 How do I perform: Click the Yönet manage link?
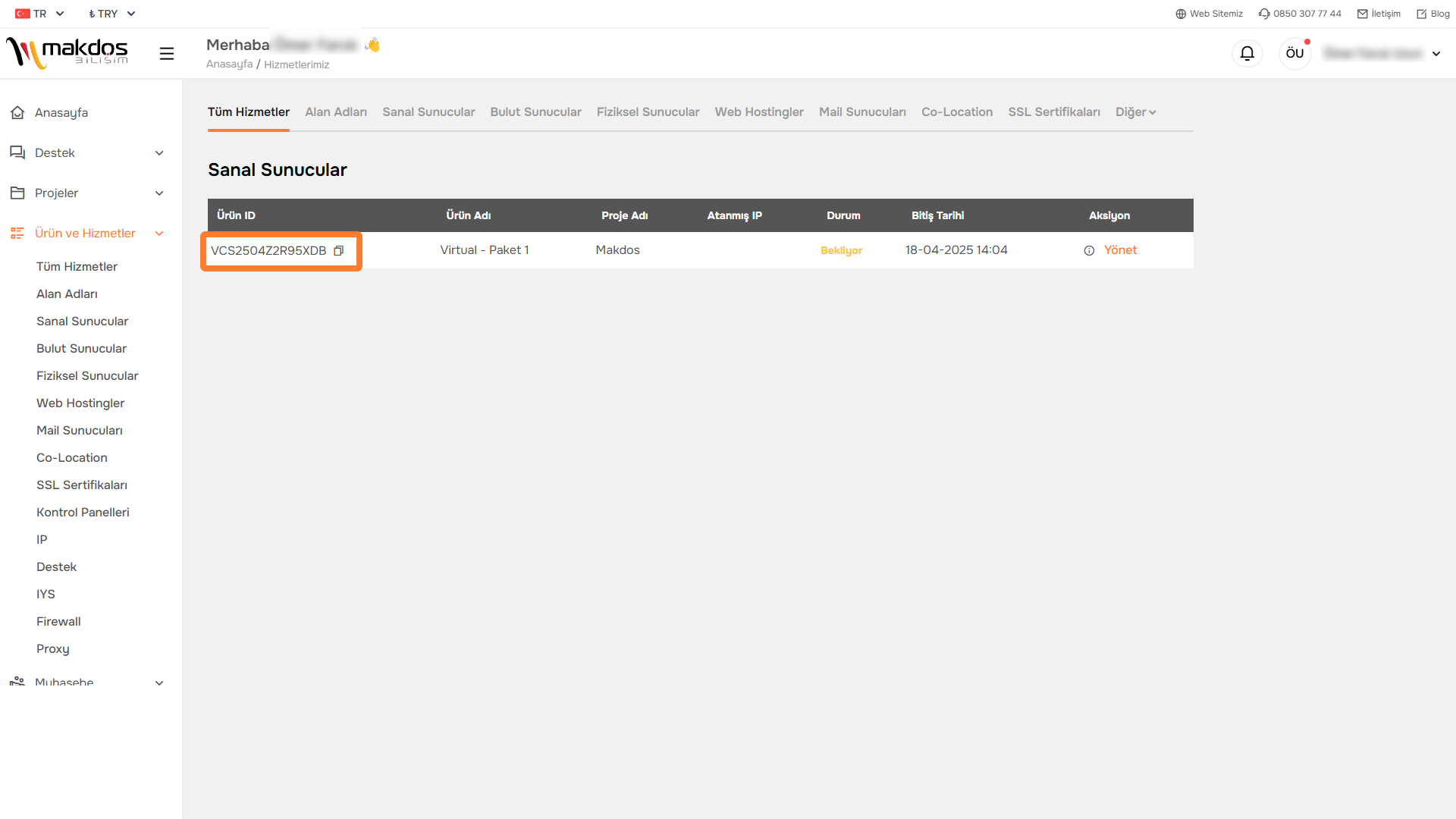click(1120, 250)
